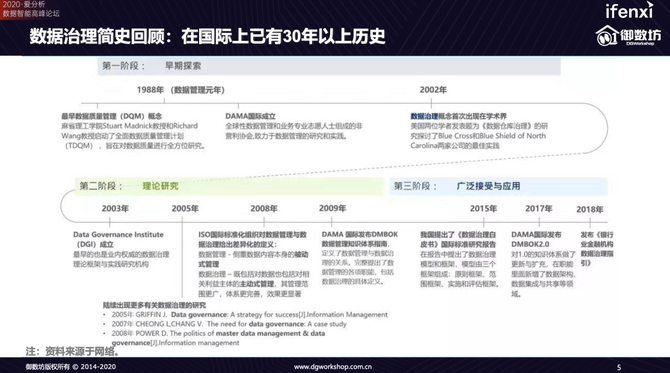Screen dimensions: 670x373
Task: Select the 2009年 timeline marker
Action: click(x=332, y=208)
